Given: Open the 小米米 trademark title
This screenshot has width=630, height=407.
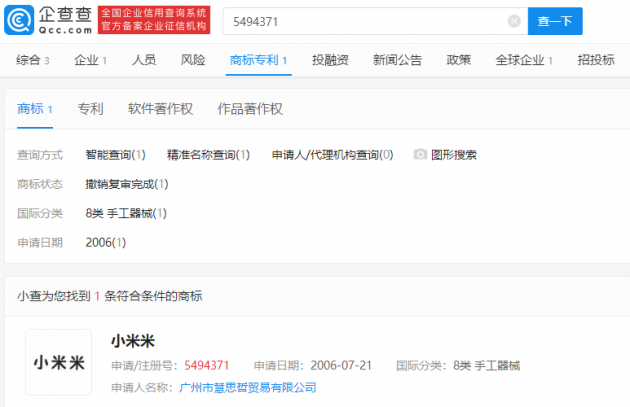Looking at the screenshot, I should pos(133,342).
